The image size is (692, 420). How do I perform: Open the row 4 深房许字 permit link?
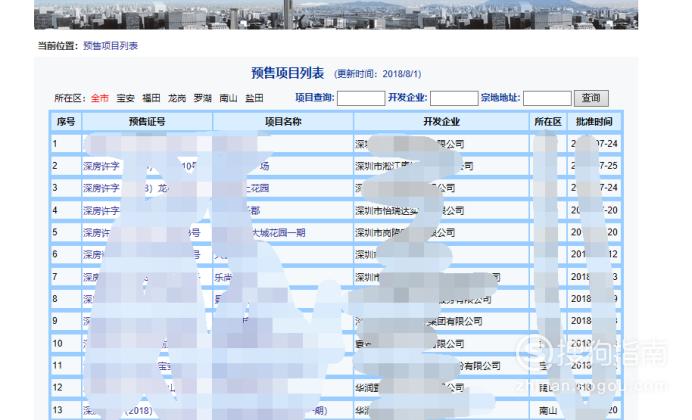102,210
